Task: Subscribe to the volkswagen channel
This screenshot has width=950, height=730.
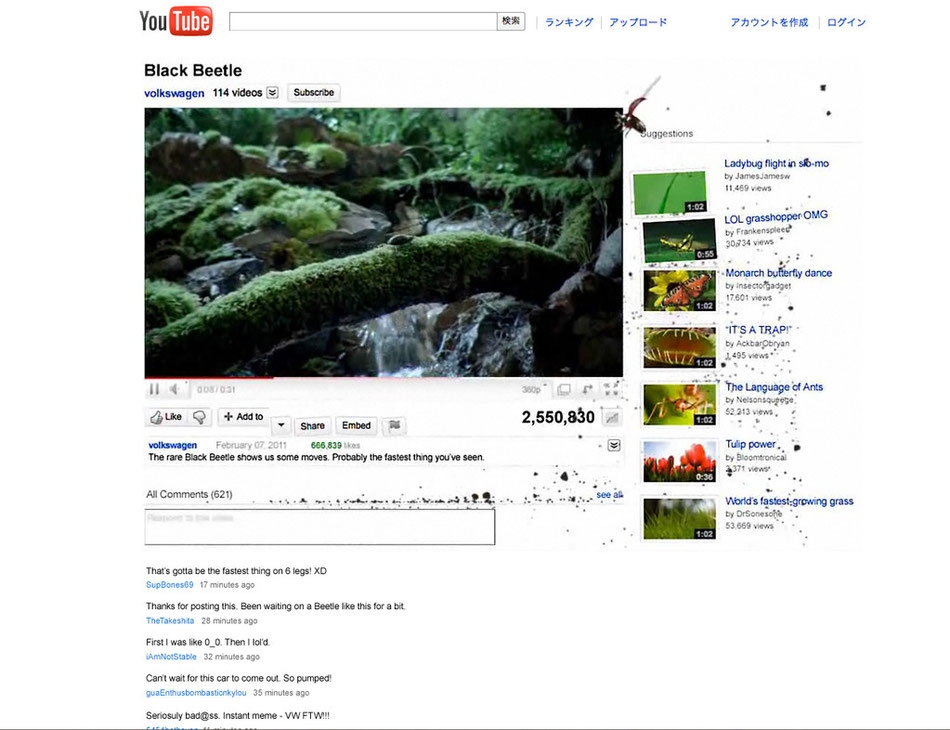Action: (314, 93)
